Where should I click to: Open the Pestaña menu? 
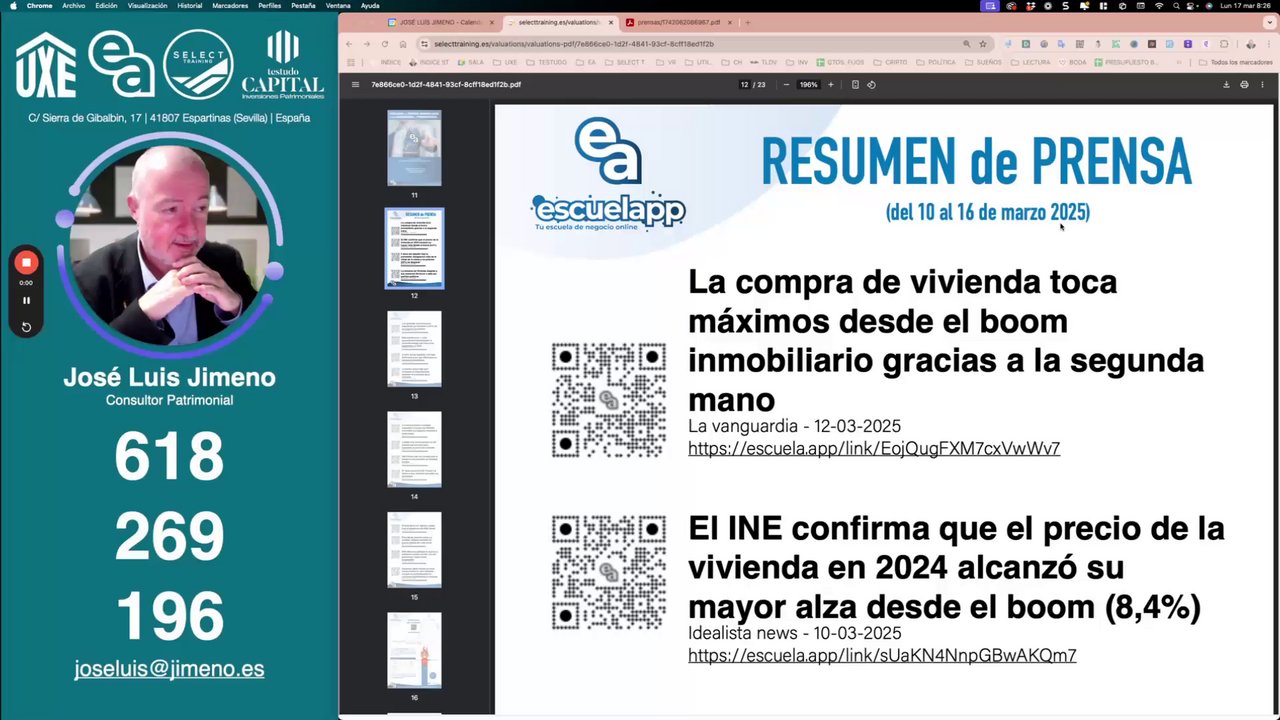303,6
